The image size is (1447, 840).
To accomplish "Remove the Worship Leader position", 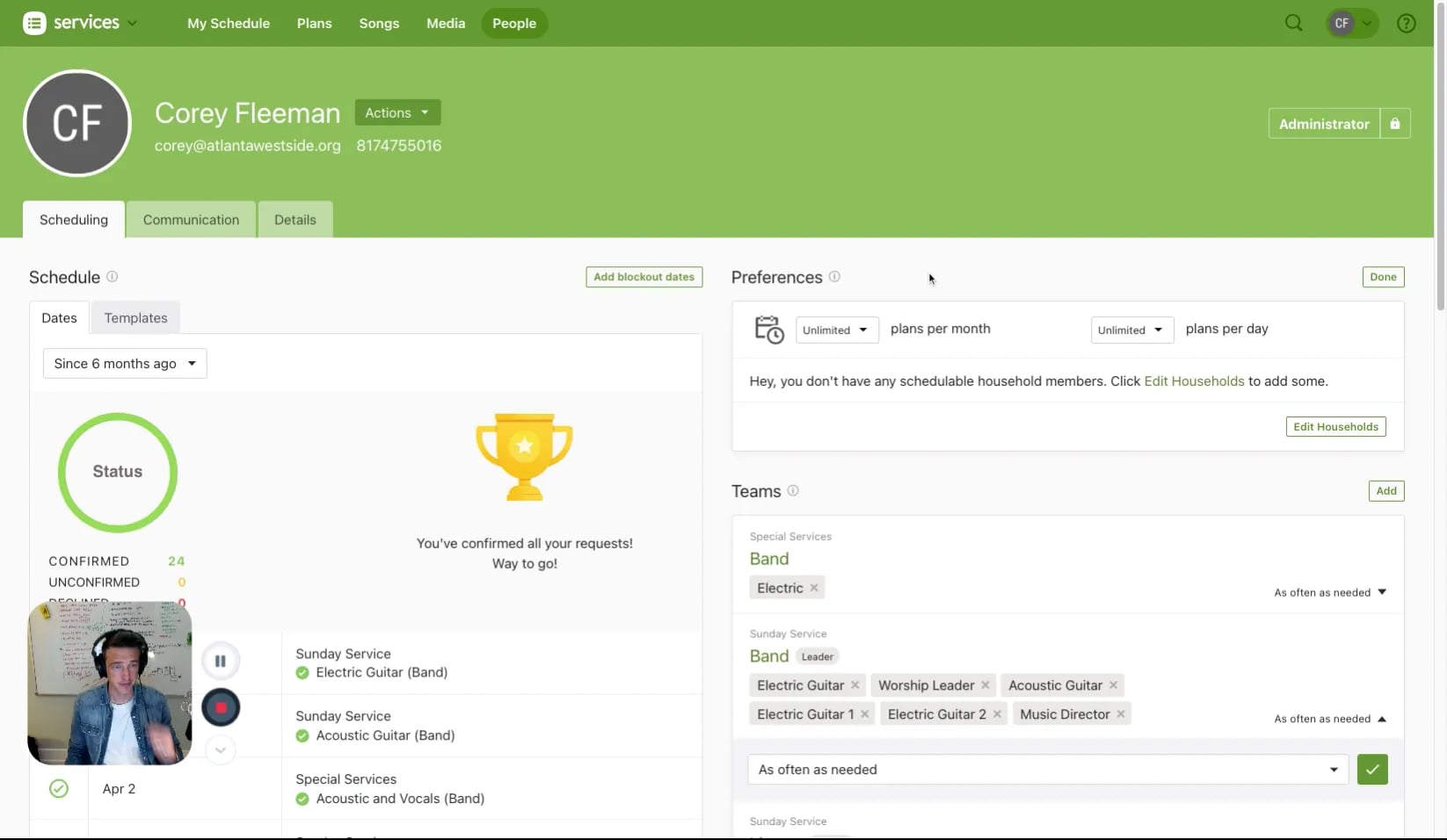I will [x=985, y=685].
